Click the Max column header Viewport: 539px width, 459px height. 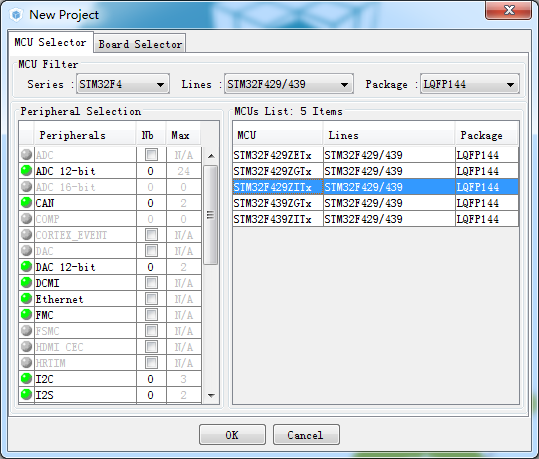(x=184, y=135)
